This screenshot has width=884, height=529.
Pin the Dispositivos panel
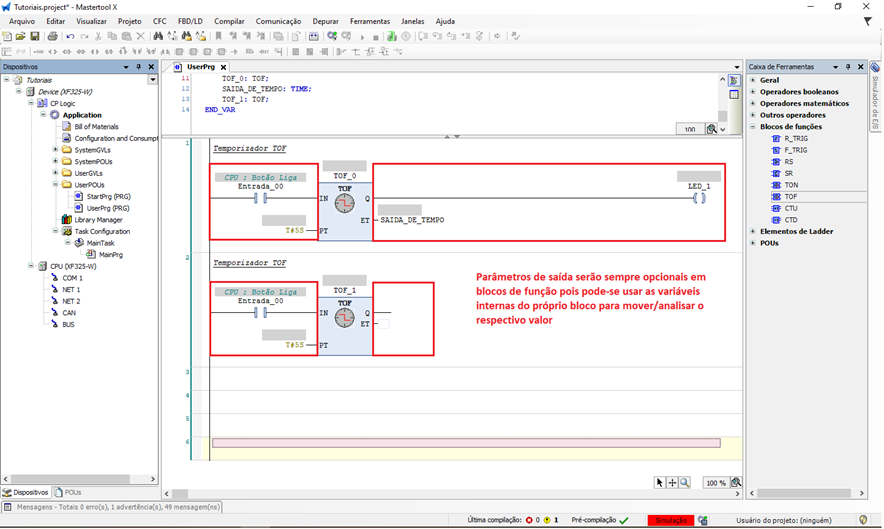pos(139,67)
